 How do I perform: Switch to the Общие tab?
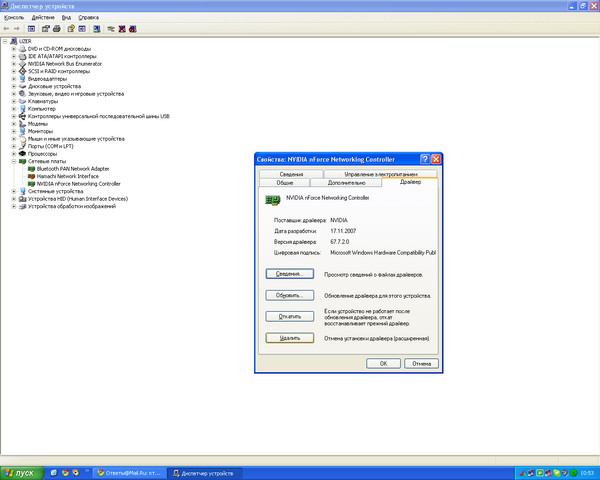pyautogui.click(x=285, y=183)
